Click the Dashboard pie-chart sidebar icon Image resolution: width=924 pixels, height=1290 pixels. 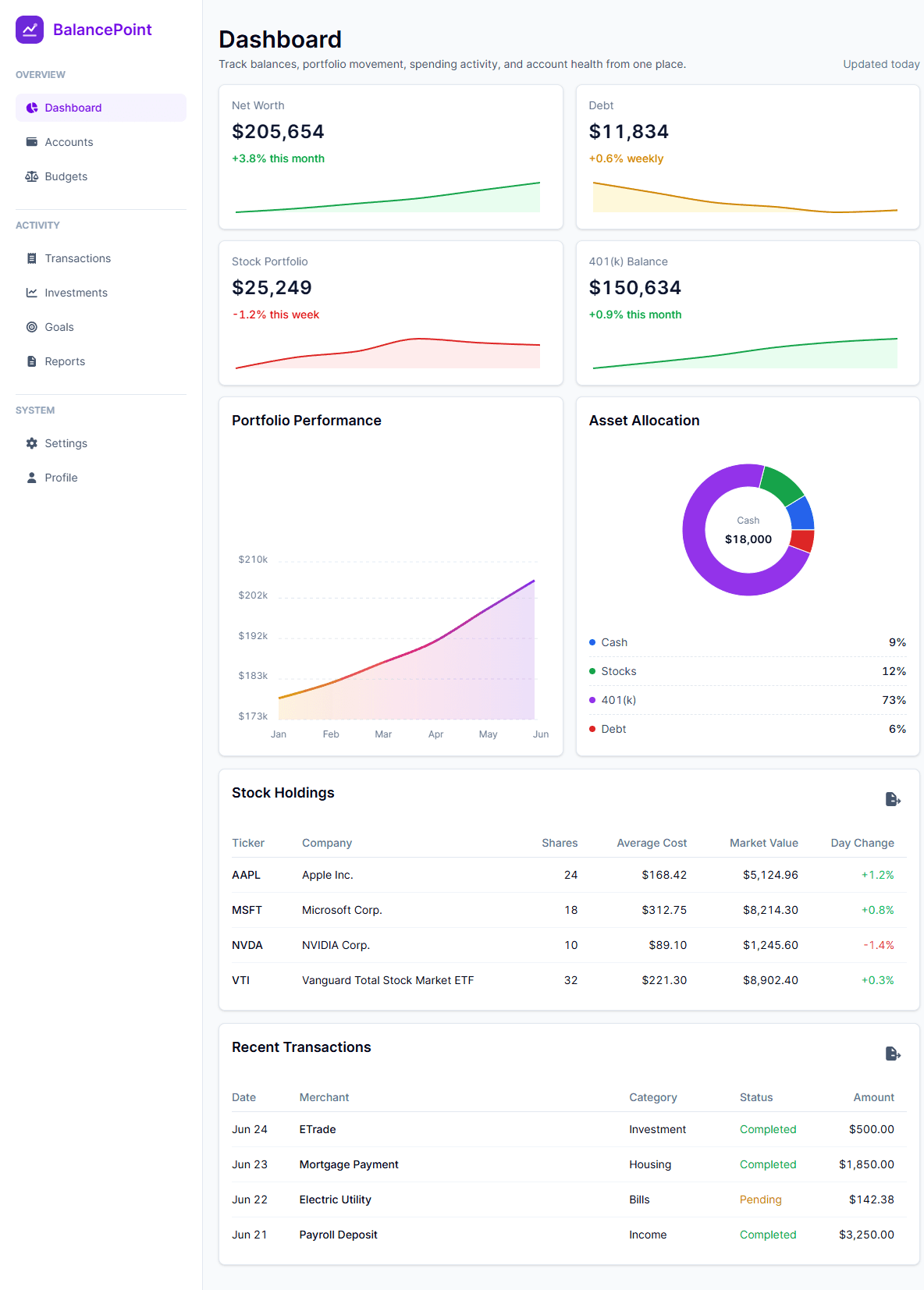pos(32,108)
